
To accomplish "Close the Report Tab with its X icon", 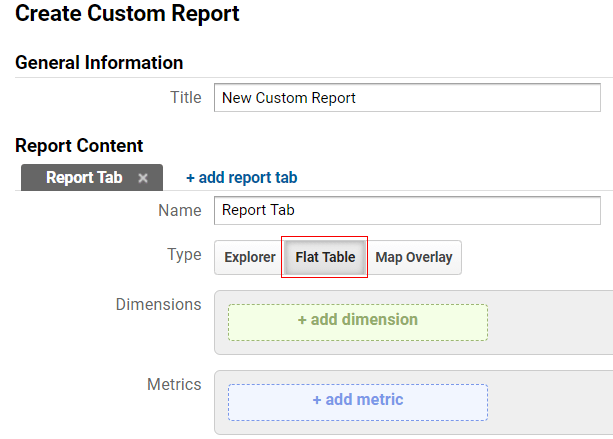I will (143, 178).
